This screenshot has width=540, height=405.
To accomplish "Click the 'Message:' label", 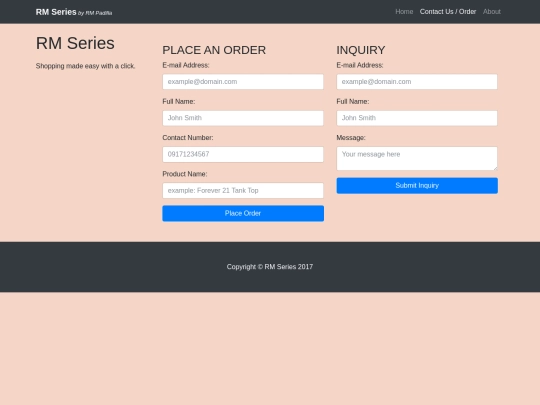I will (351, 138).
